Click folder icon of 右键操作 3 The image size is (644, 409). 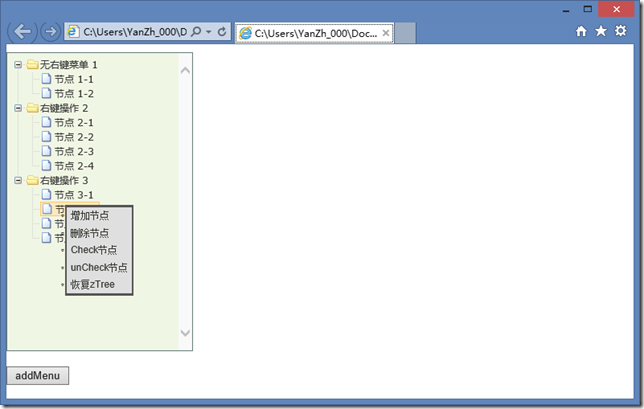click(x=32, y=180)
